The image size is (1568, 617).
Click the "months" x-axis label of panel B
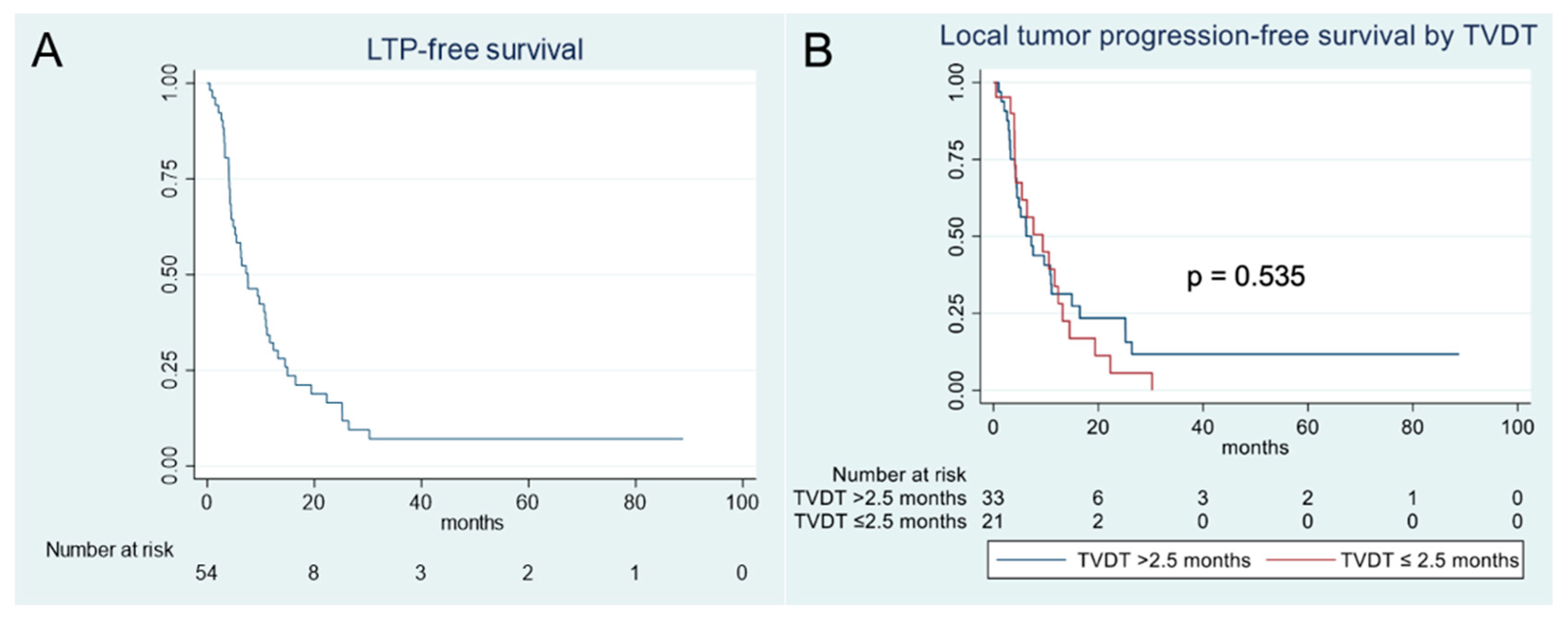point(1255,448)
